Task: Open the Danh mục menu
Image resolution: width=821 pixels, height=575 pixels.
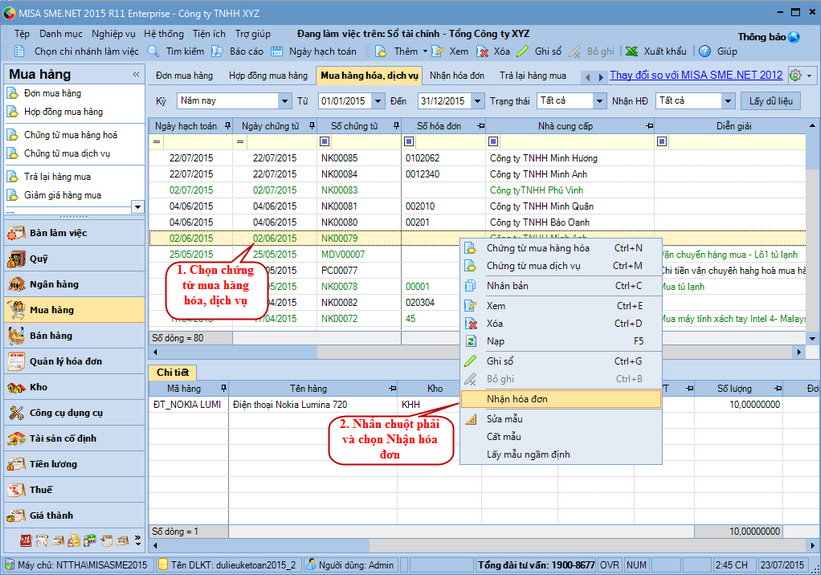Action: (x=61, y=34)
